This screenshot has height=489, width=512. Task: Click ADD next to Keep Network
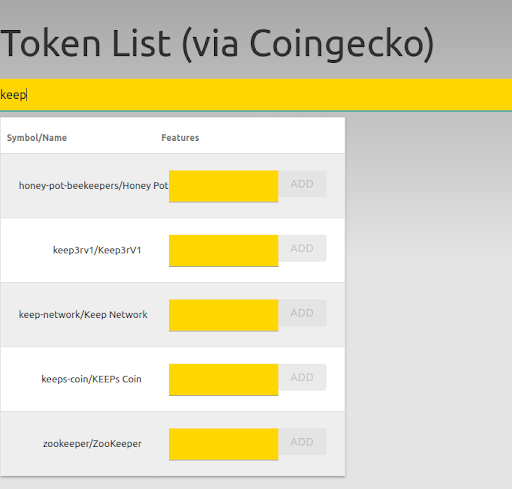[x=302, y=313]
